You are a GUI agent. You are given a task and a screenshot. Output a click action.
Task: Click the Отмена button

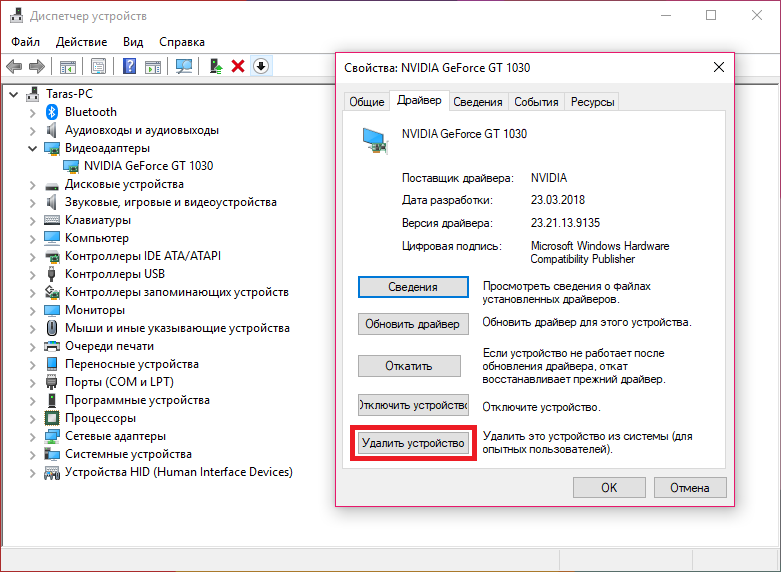[x=690, y=487]
